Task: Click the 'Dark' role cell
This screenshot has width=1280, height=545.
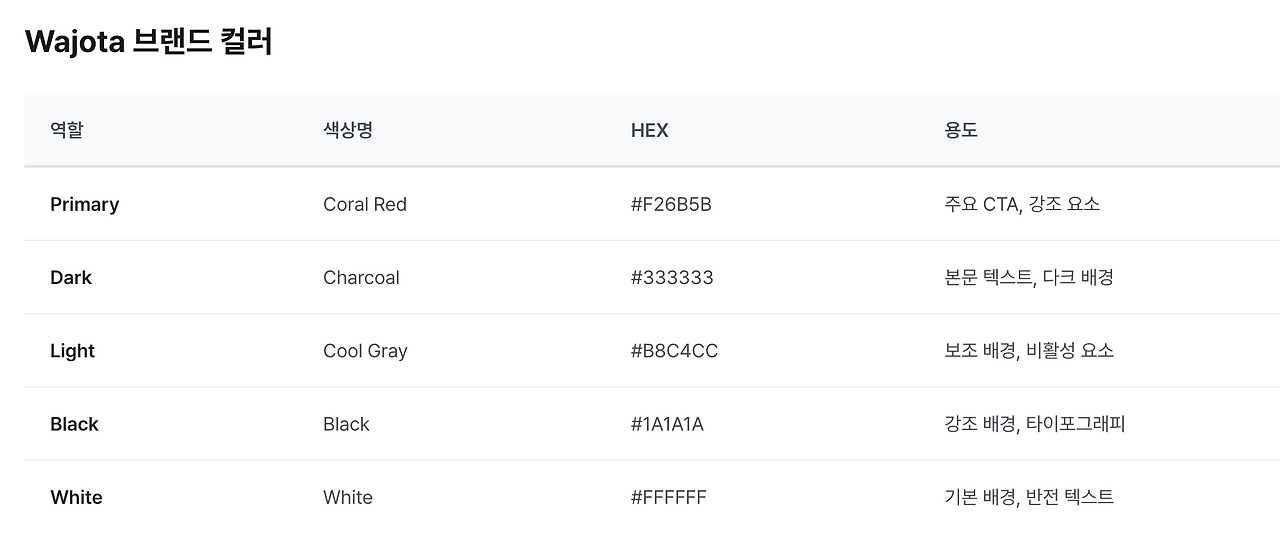Action: coord(71,277)
